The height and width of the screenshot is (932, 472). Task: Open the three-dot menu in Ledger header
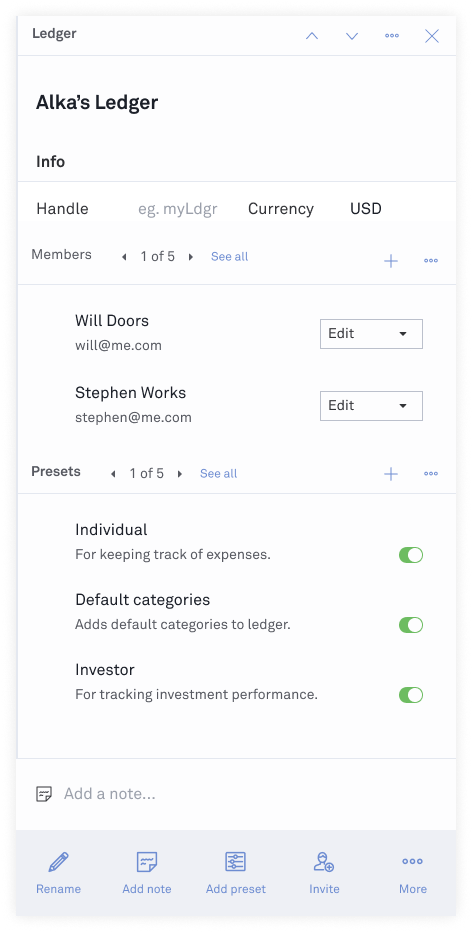(x=392, y=36)
